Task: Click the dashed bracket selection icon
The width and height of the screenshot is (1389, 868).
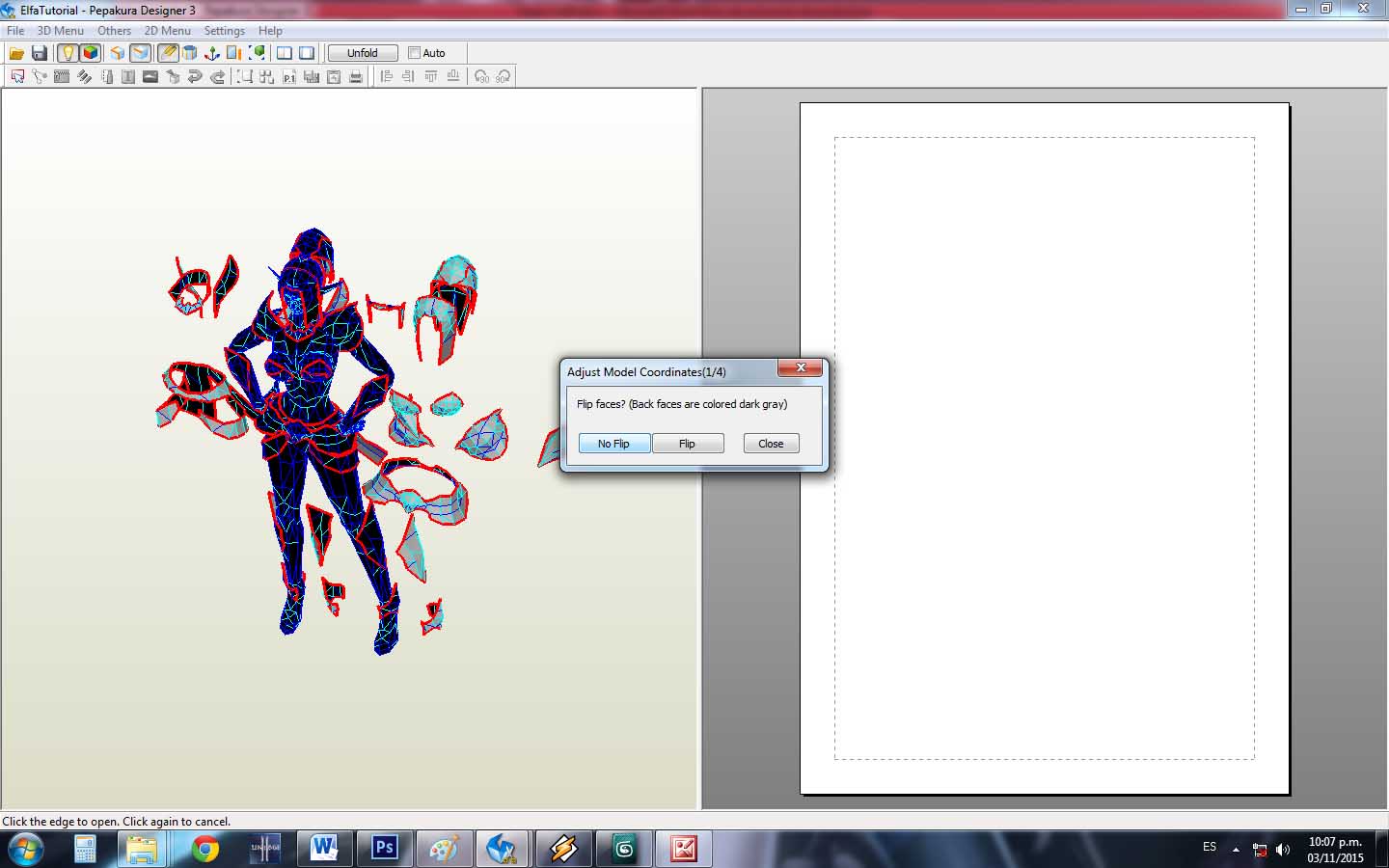Action: pos(245,76)
